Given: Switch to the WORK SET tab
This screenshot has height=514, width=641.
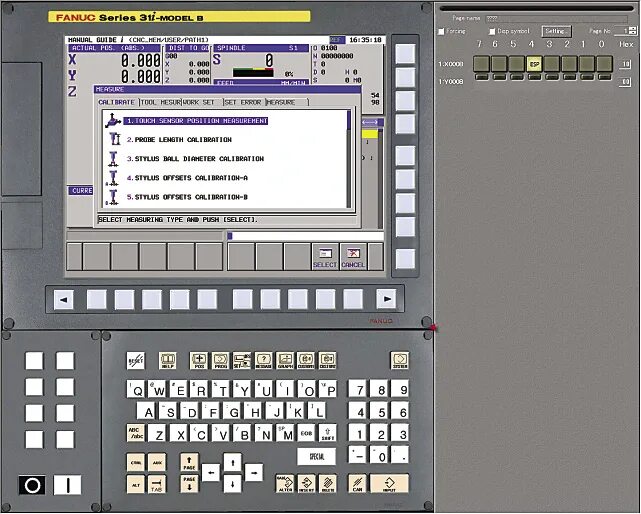Looking at the screenshot, I should 202,102.
